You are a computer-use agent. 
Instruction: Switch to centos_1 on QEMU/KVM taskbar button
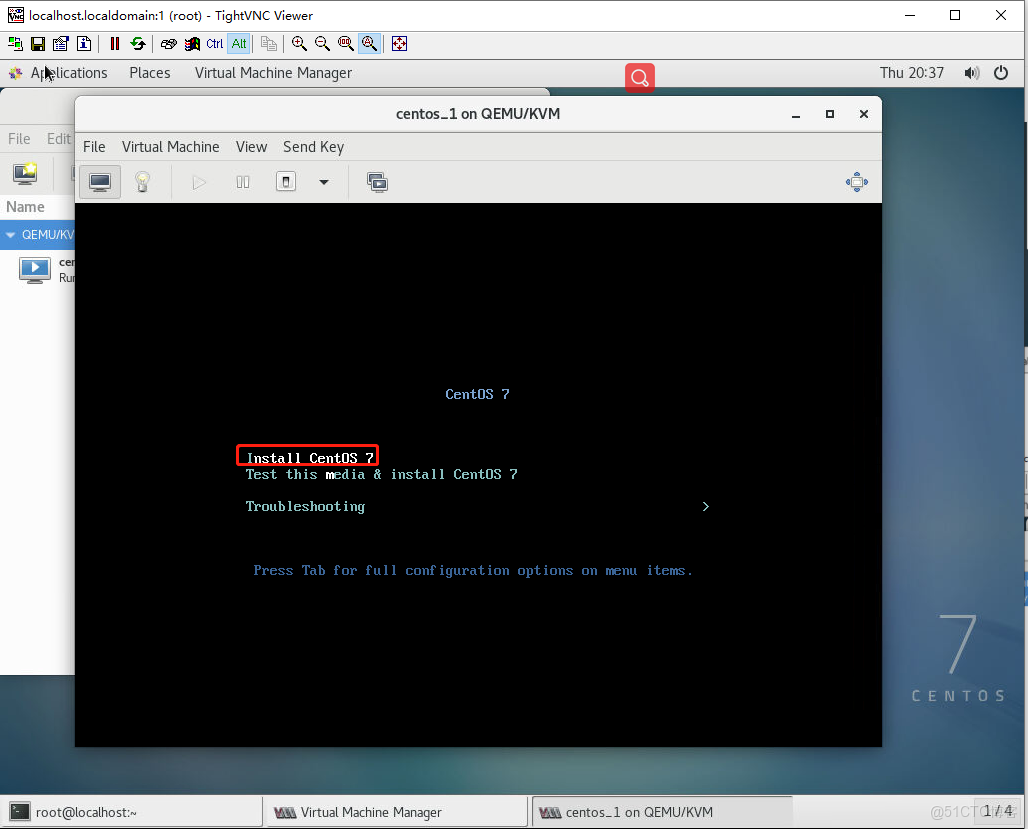coord(661,812)
